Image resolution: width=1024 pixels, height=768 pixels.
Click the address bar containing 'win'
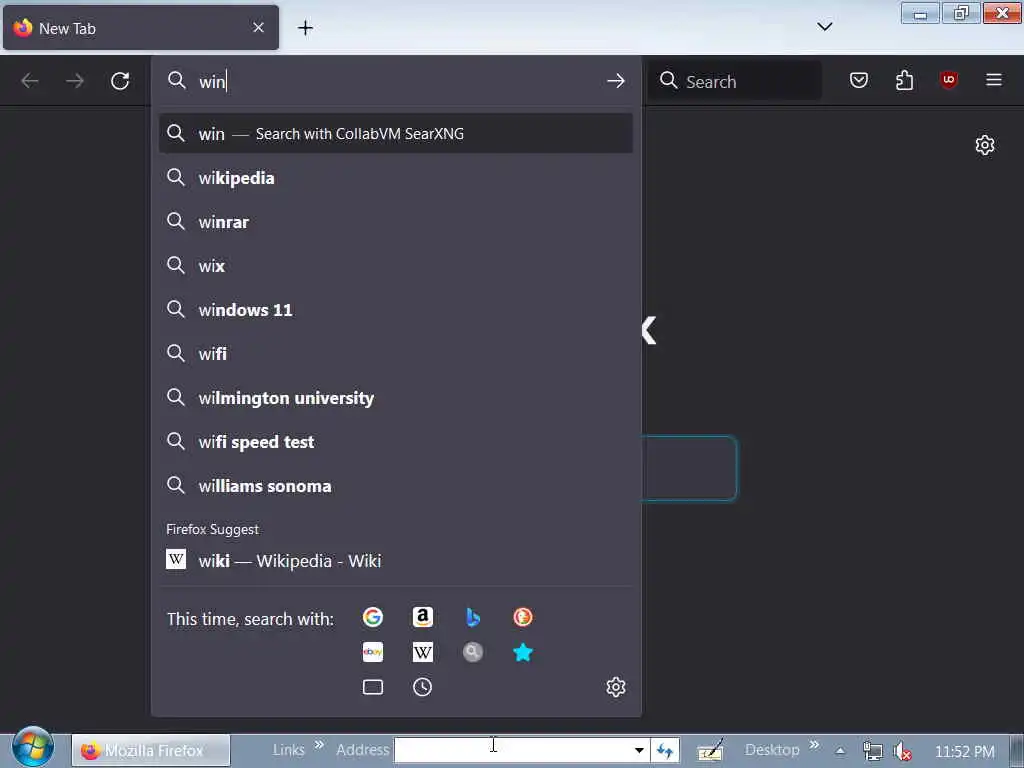pyautogui.click(x=396, y=81)
